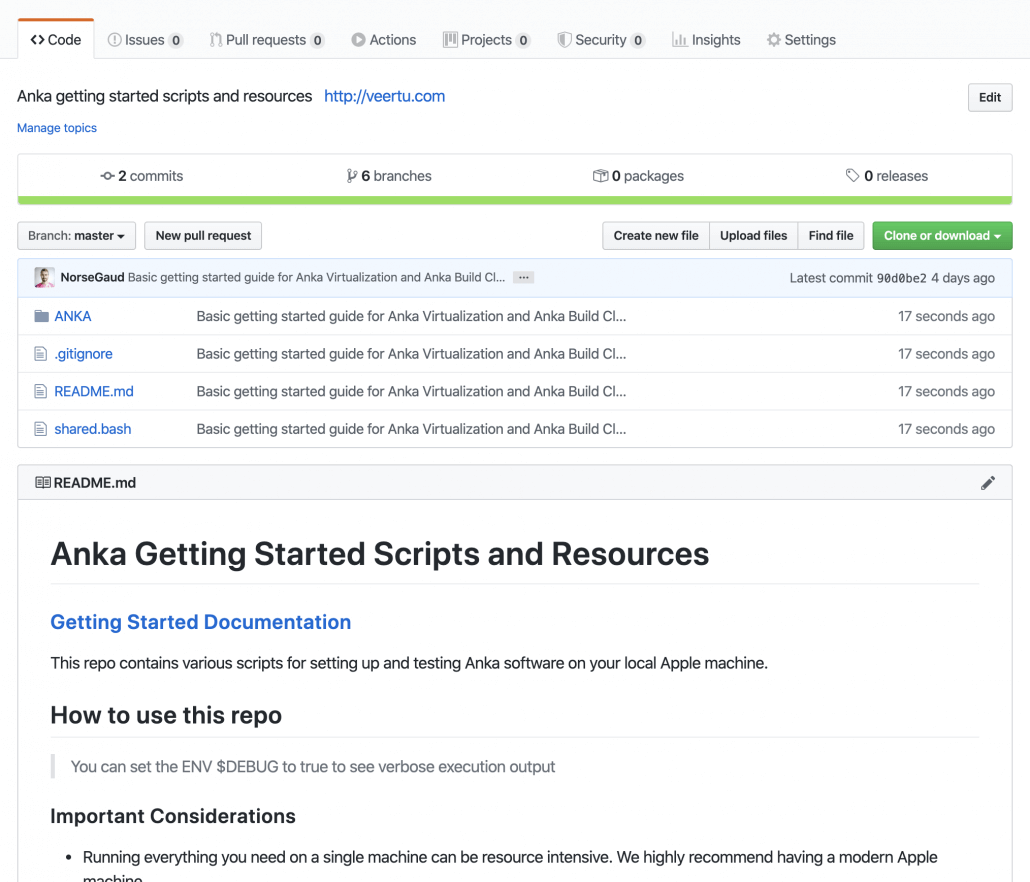Screen dimensions: 1030x882
Task: Open the Issues tab
Action: pyautogui.click(x=145, y=39)
